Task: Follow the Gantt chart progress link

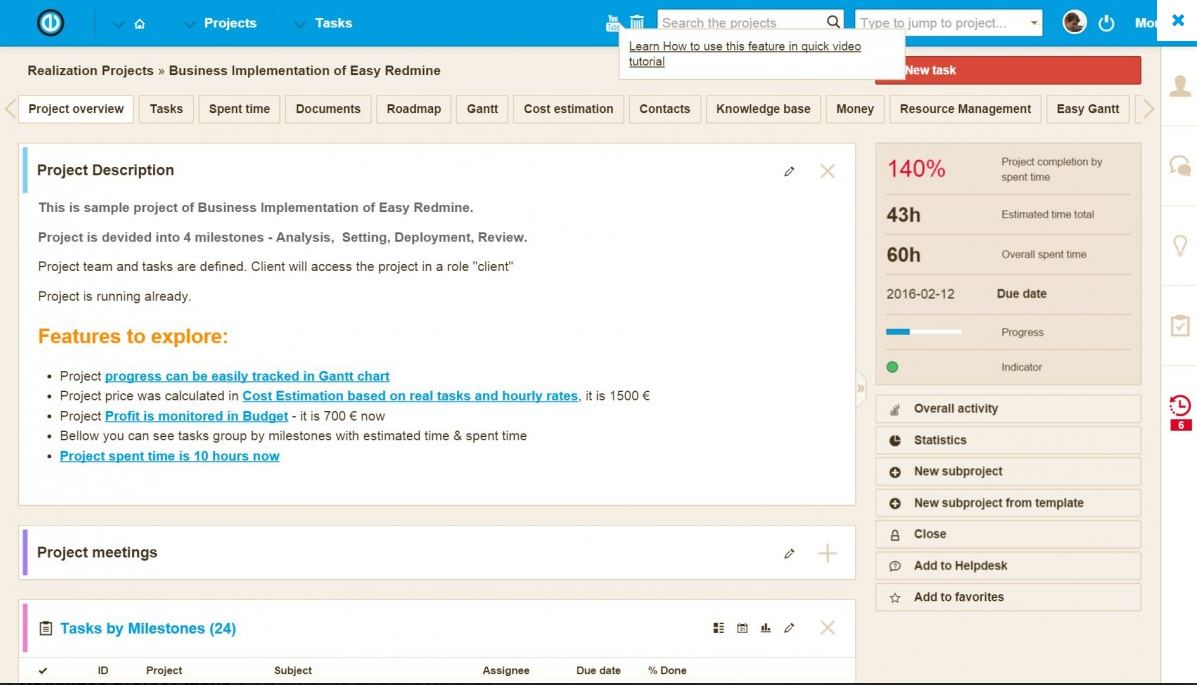Action: [247, 376]
